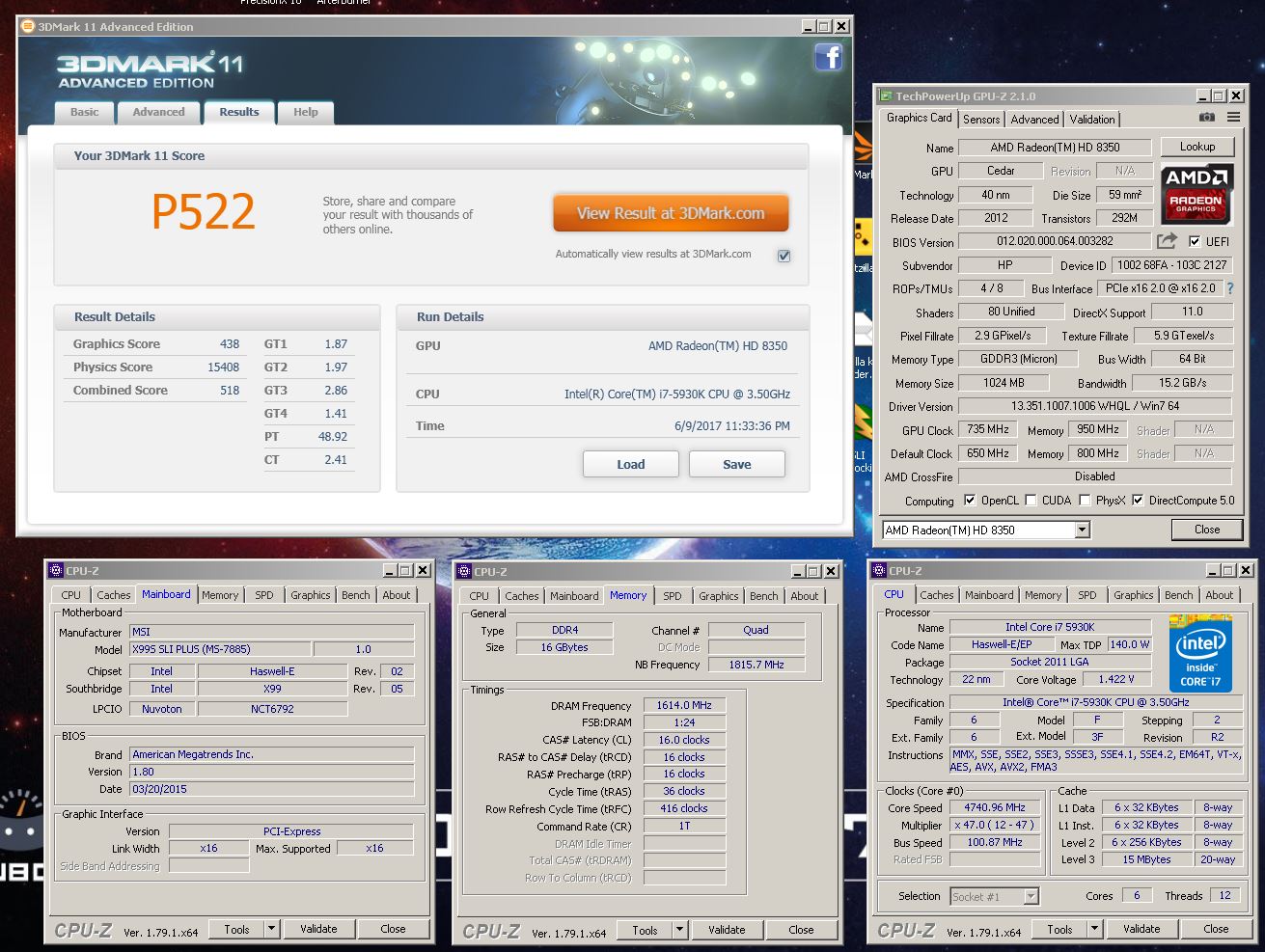
Task: Open GPU-Z hamburger menu icon
Action: click(x=1233, y=118)
